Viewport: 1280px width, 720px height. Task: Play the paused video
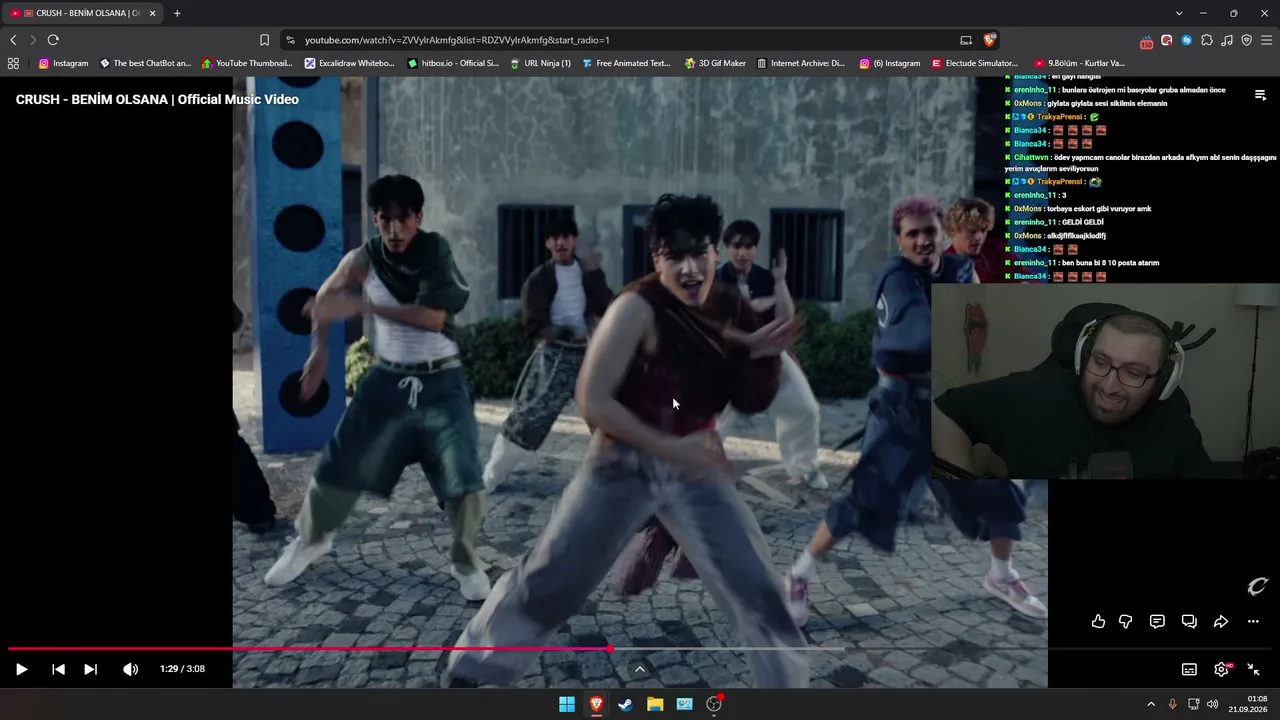coord(21,669)
